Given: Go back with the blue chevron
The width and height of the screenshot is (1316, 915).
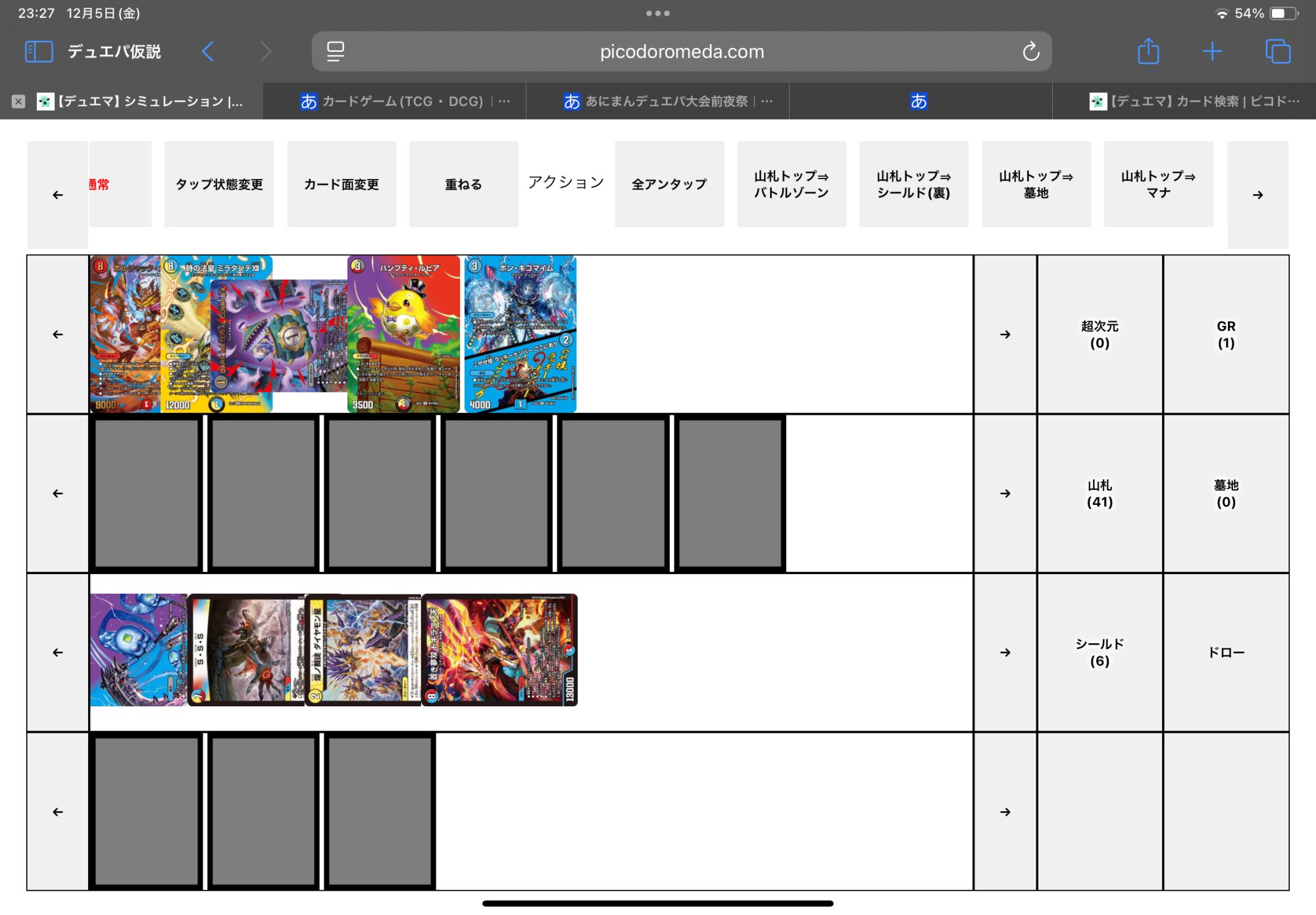Looking at the screenshot, I should pyautogui.click(x=208, y=51).
